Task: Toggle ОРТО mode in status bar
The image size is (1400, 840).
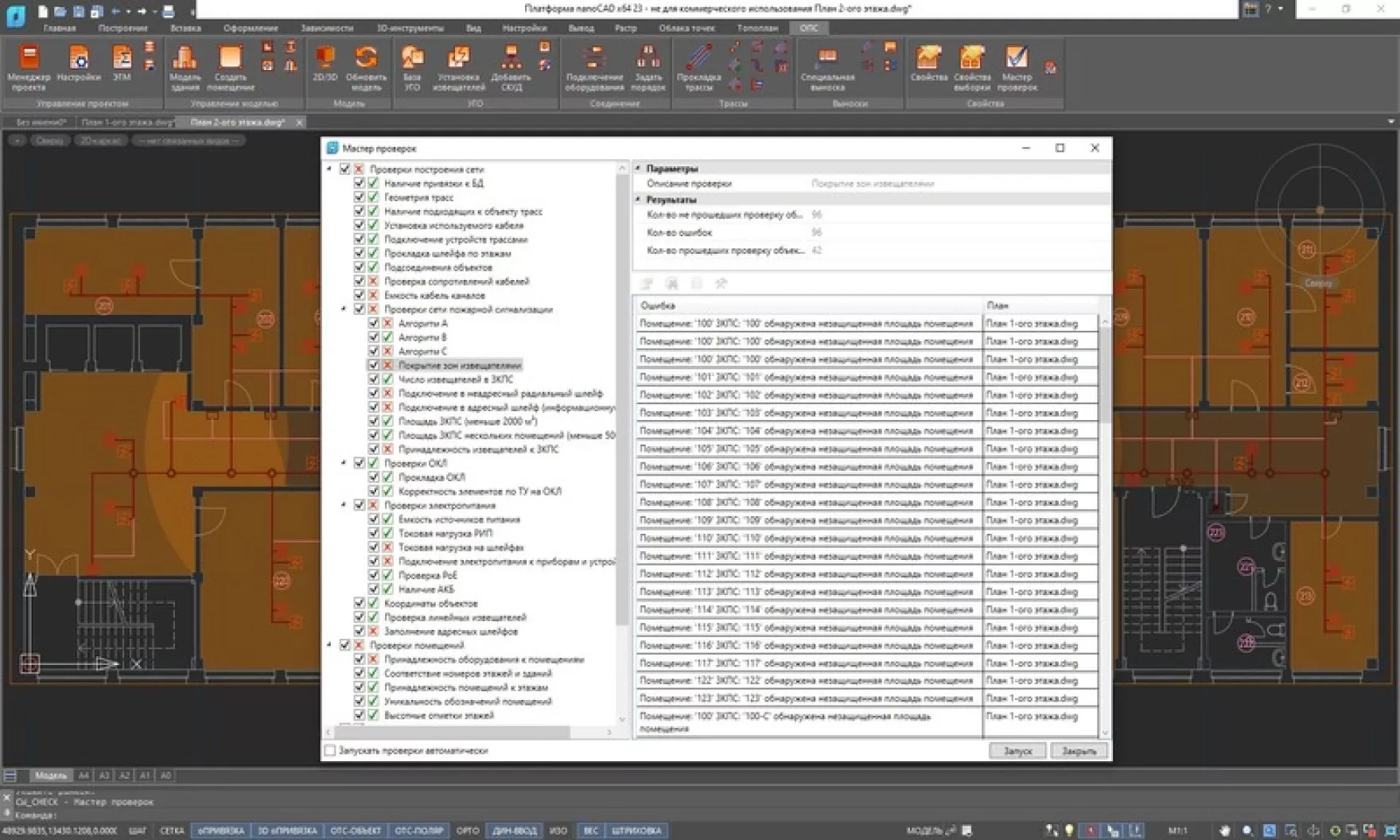Action: (467, 830)
